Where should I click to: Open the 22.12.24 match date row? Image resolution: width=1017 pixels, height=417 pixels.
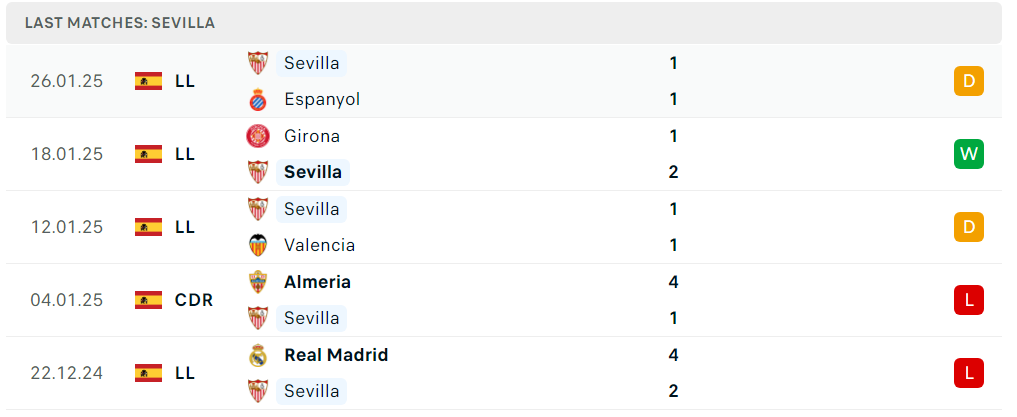click(504, 373)
